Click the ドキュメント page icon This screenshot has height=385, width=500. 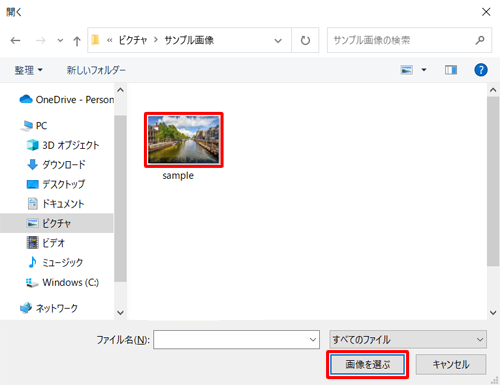point(32,204)
